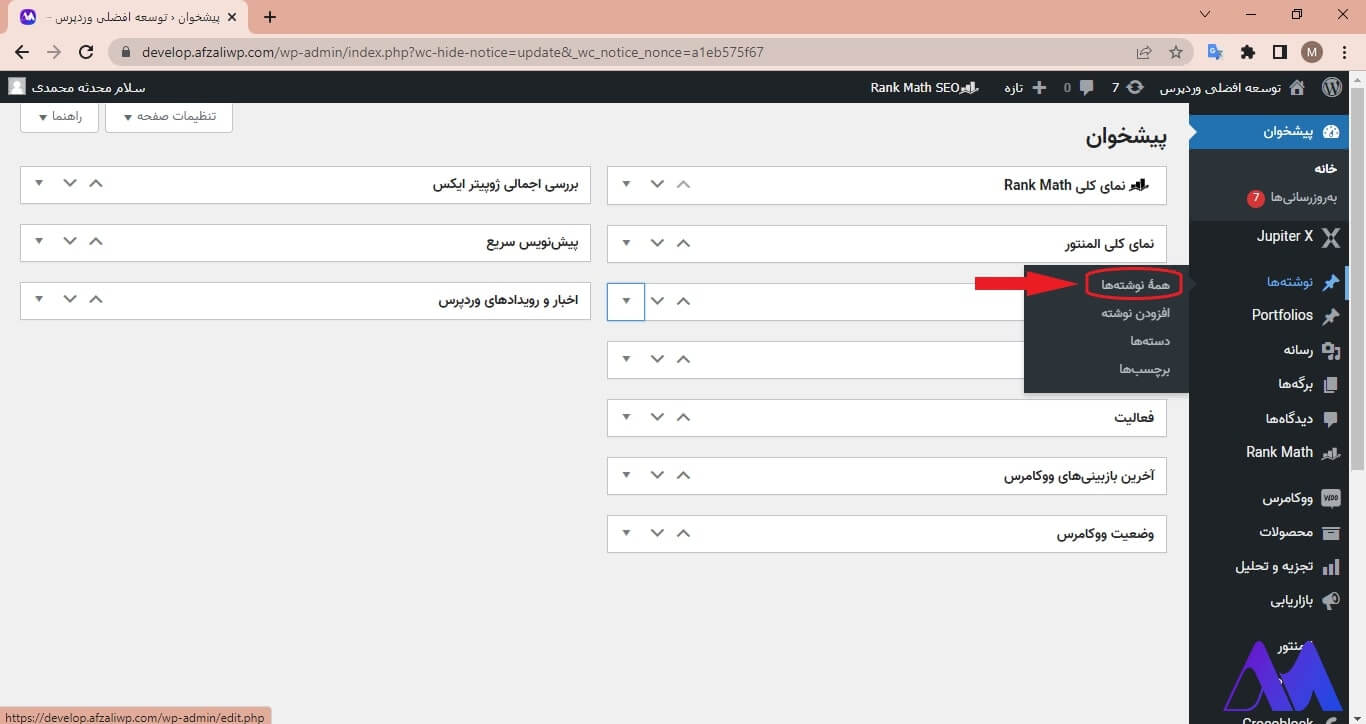Open the Google Translate extension icon
Image resolution: width=1366 pixels, height=724 pixels.
point(1216,52)
